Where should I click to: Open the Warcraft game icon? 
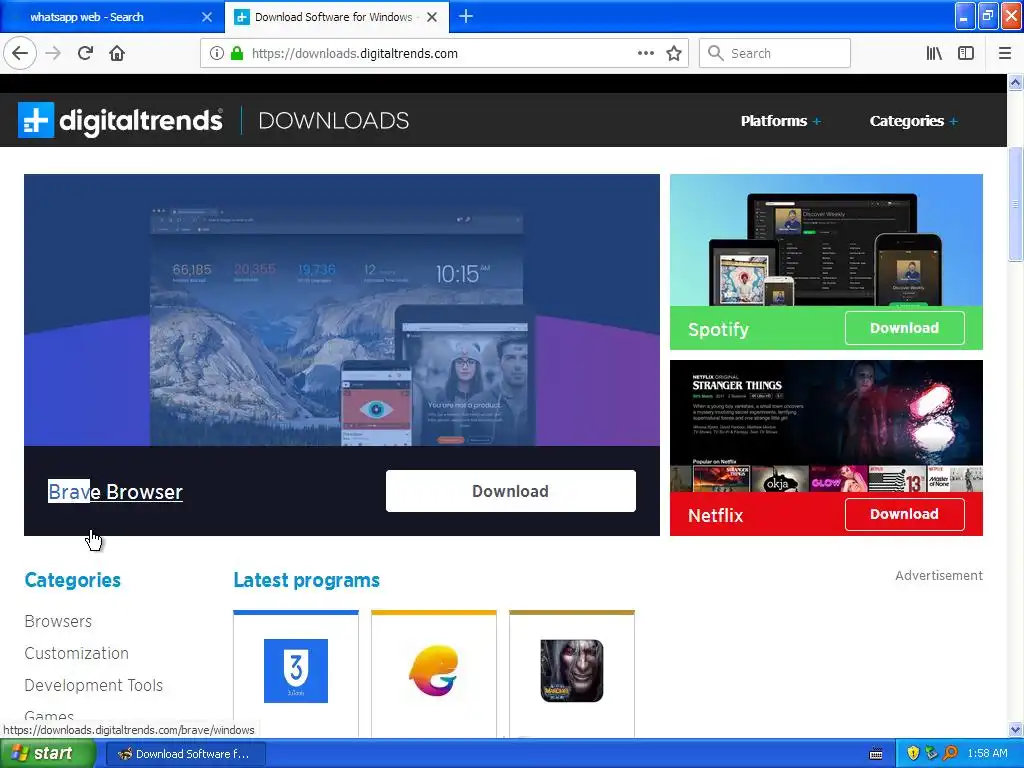tap(571, 671)
